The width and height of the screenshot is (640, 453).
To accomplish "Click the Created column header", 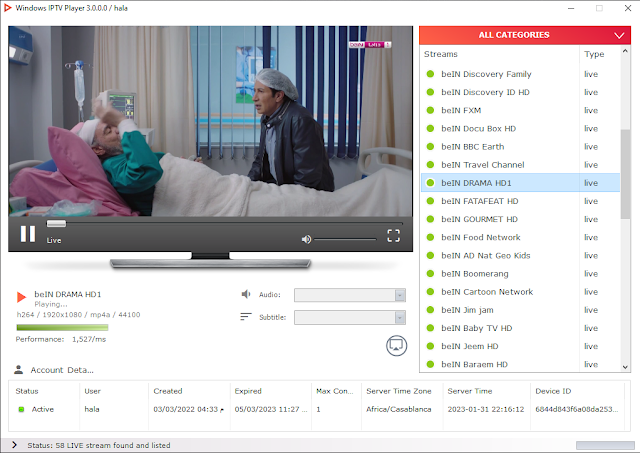I will point(168,391).
